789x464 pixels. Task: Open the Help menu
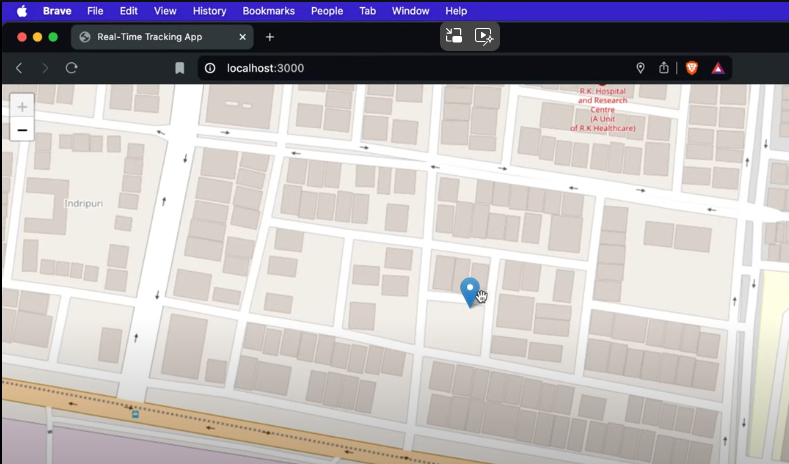(x=456, y=11)
